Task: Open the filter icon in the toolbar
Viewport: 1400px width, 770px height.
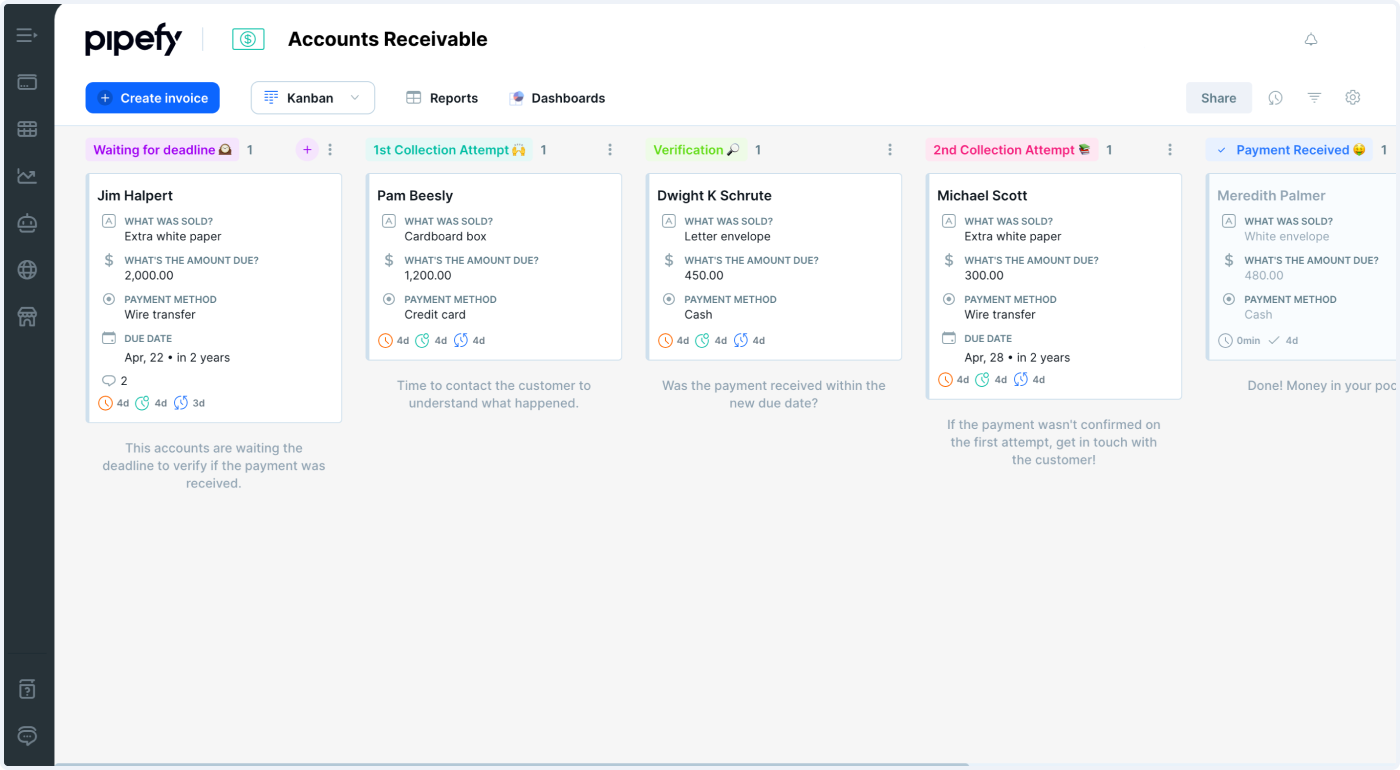Action: 1315,98
